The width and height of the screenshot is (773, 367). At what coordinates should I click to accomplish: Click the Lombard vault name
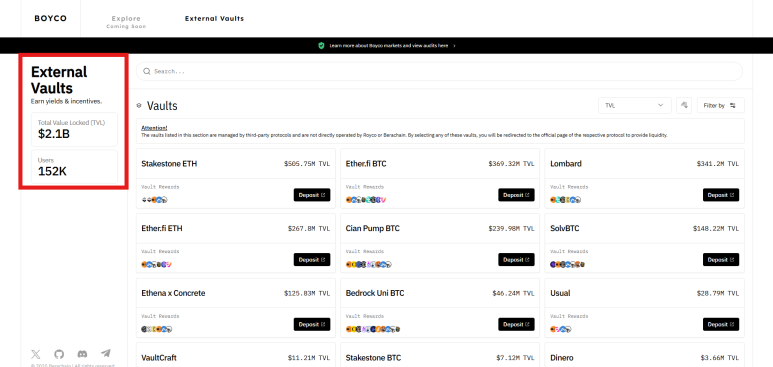(x=566, y=164)
